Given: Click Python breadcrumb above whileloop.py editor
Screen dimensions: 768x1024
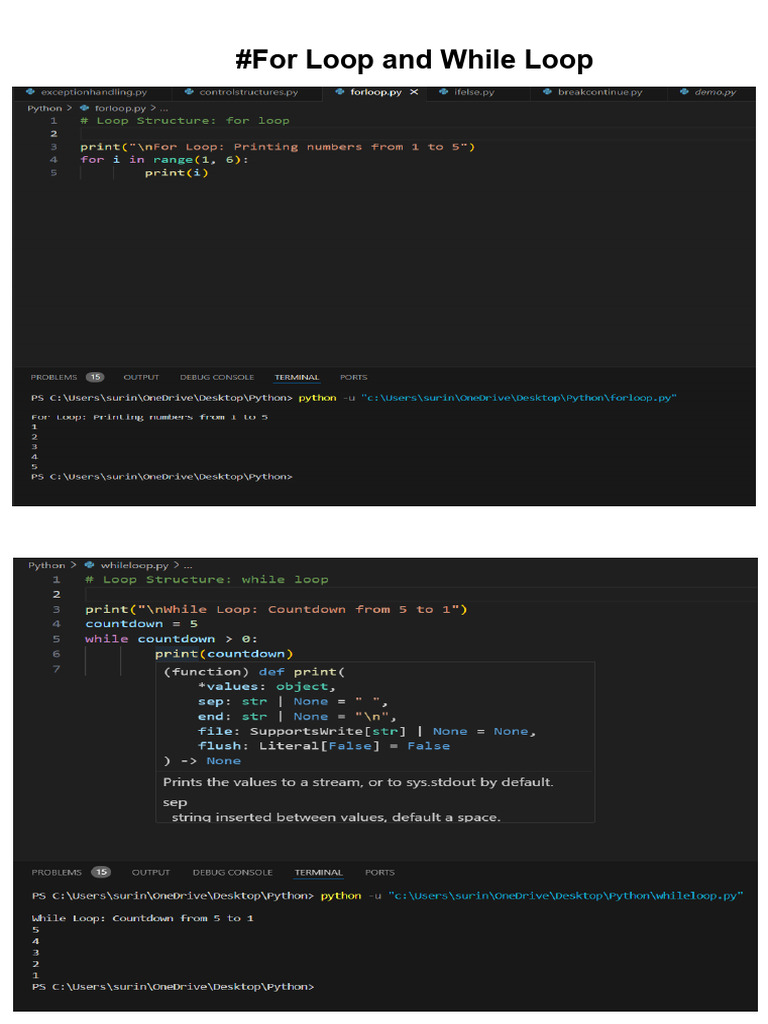Looking at the screenshot, I should click(46, 566).
